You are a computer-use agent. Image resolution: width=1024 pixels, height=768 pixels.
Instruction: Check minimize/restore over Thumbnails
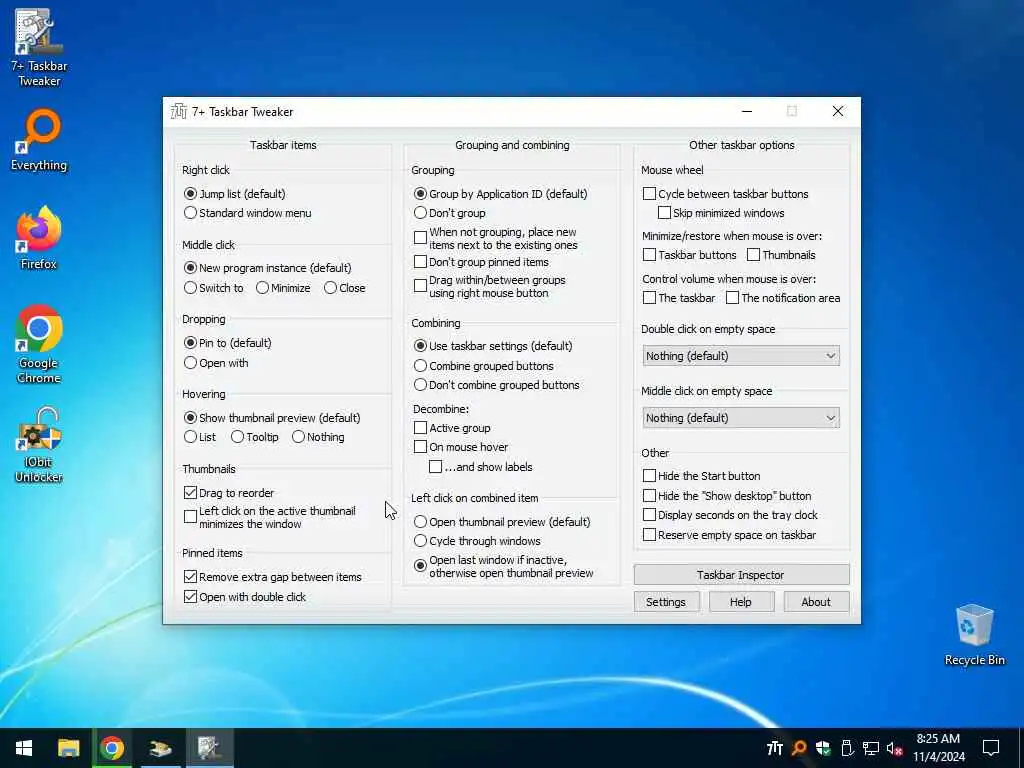(x=754, y=255)
